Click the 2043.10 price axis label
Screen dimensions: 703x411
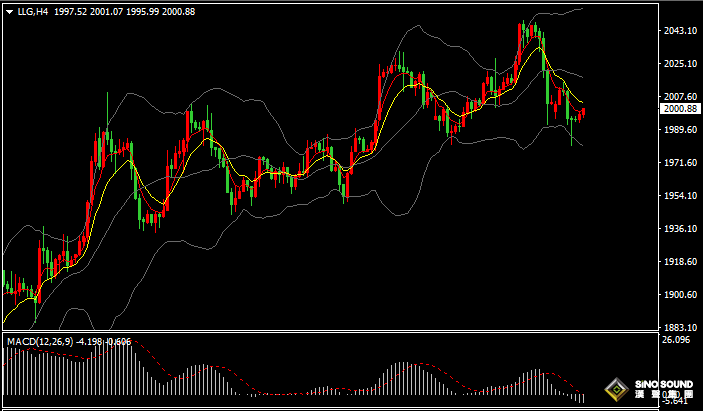point(680,31)
